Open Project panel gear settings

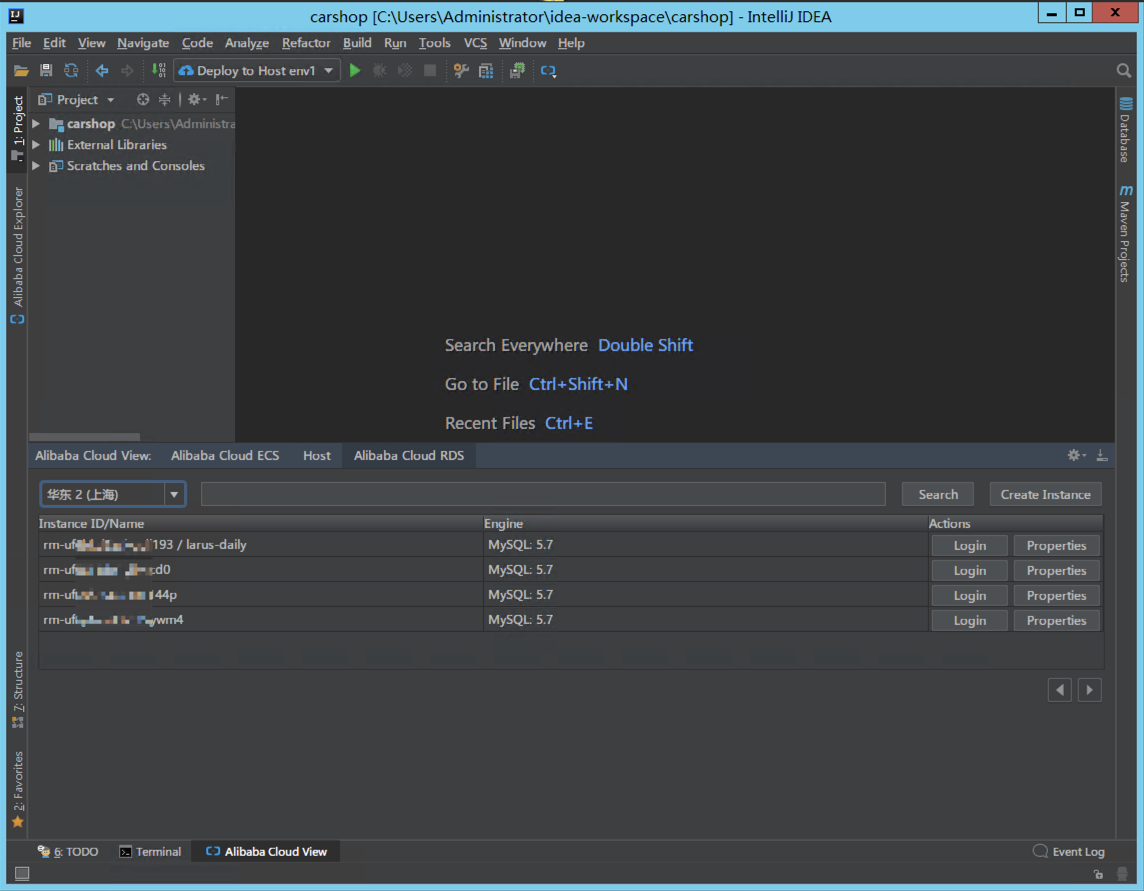pyautogui.click(x=197, y=99)
